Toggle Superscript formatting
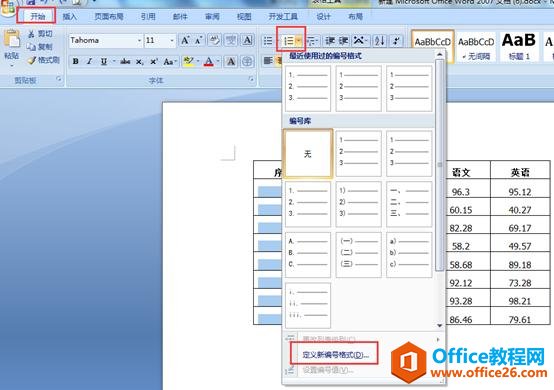This screenshot has height=390, width=554. [x=153, y=61]
